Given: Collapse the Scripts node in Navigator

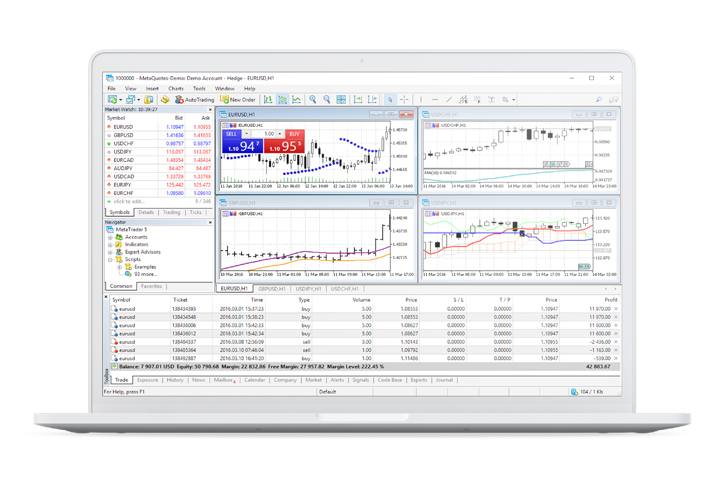Looking at the screenshot, I should (x=110, y=260).
